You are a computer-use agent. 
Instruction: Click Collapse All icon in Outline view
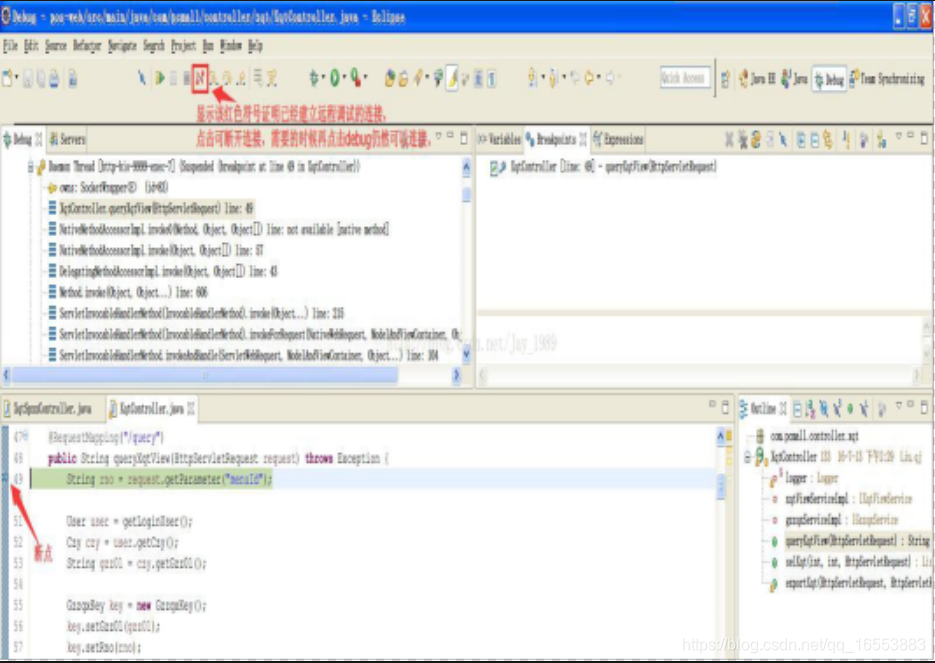(x=798, y=408)
